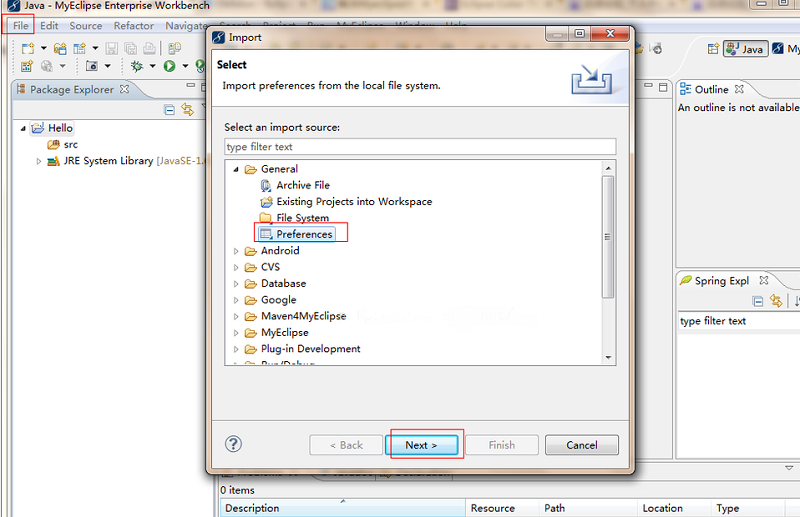
Task: Select File System import source
Action: tap(303, 218)
